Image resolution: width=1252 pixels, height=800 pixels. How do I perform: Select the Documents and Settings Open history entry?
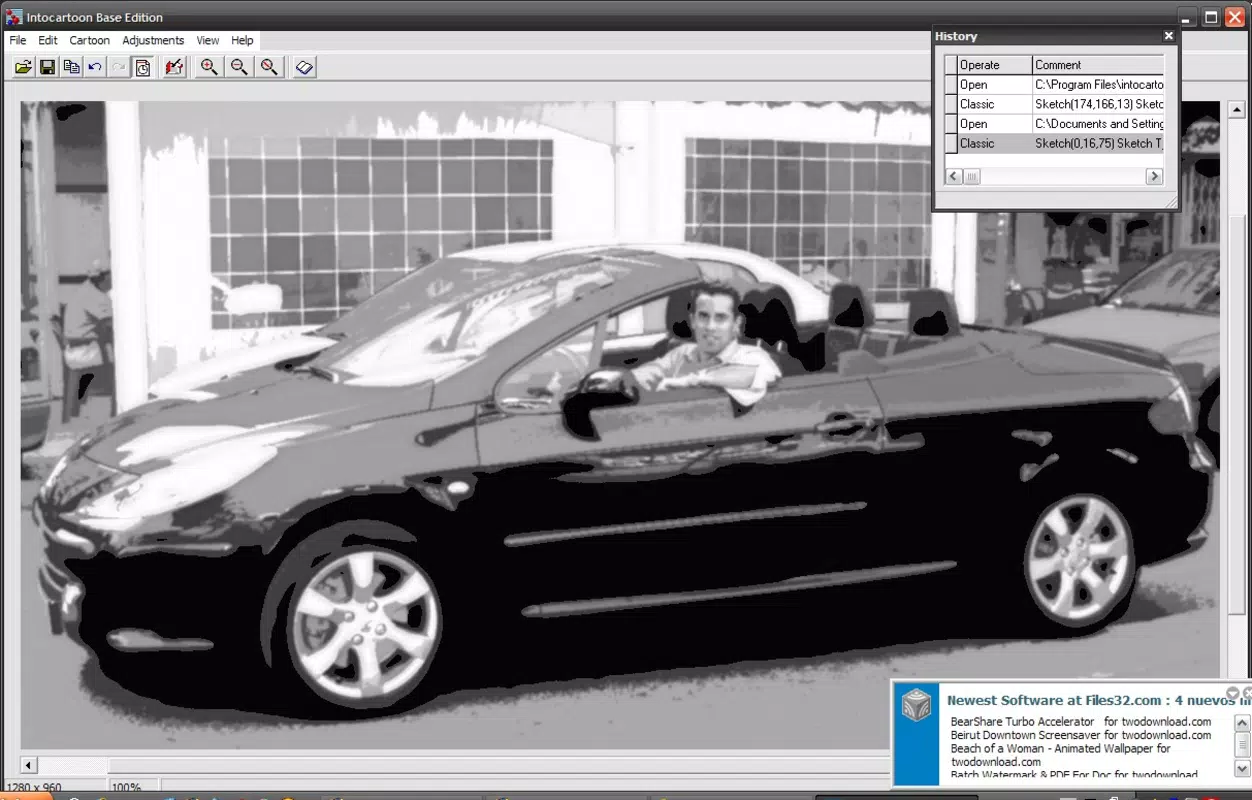click(x=1055, y=124)
